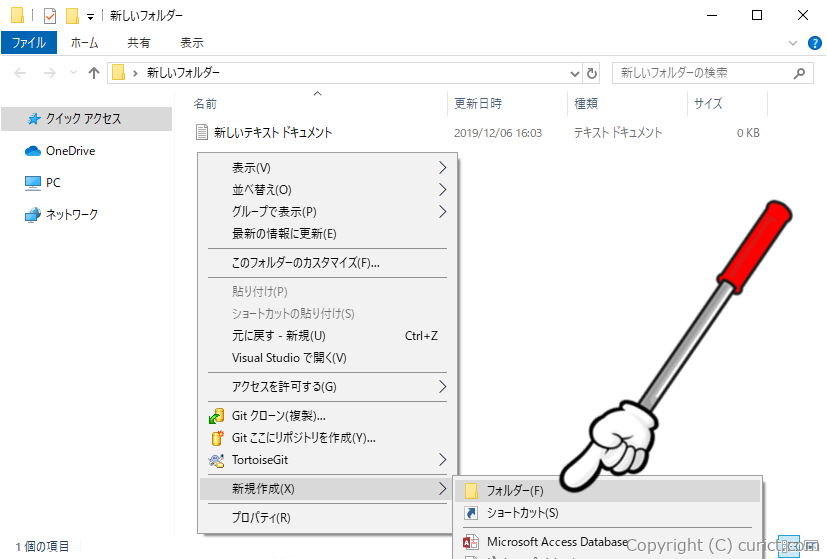Click 新しいフォルダー in address bar path
This screenshot has height=559, width=827.
(183, 73)
